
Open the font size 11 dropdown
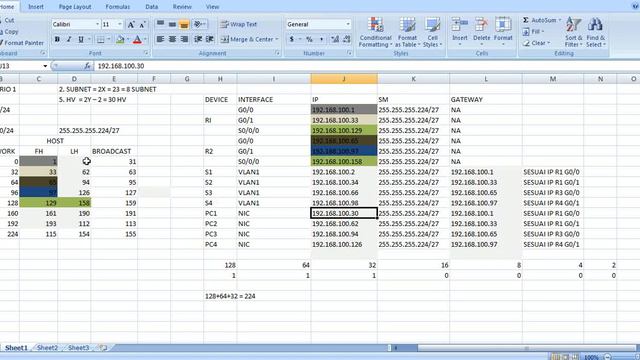coord(120,24)
